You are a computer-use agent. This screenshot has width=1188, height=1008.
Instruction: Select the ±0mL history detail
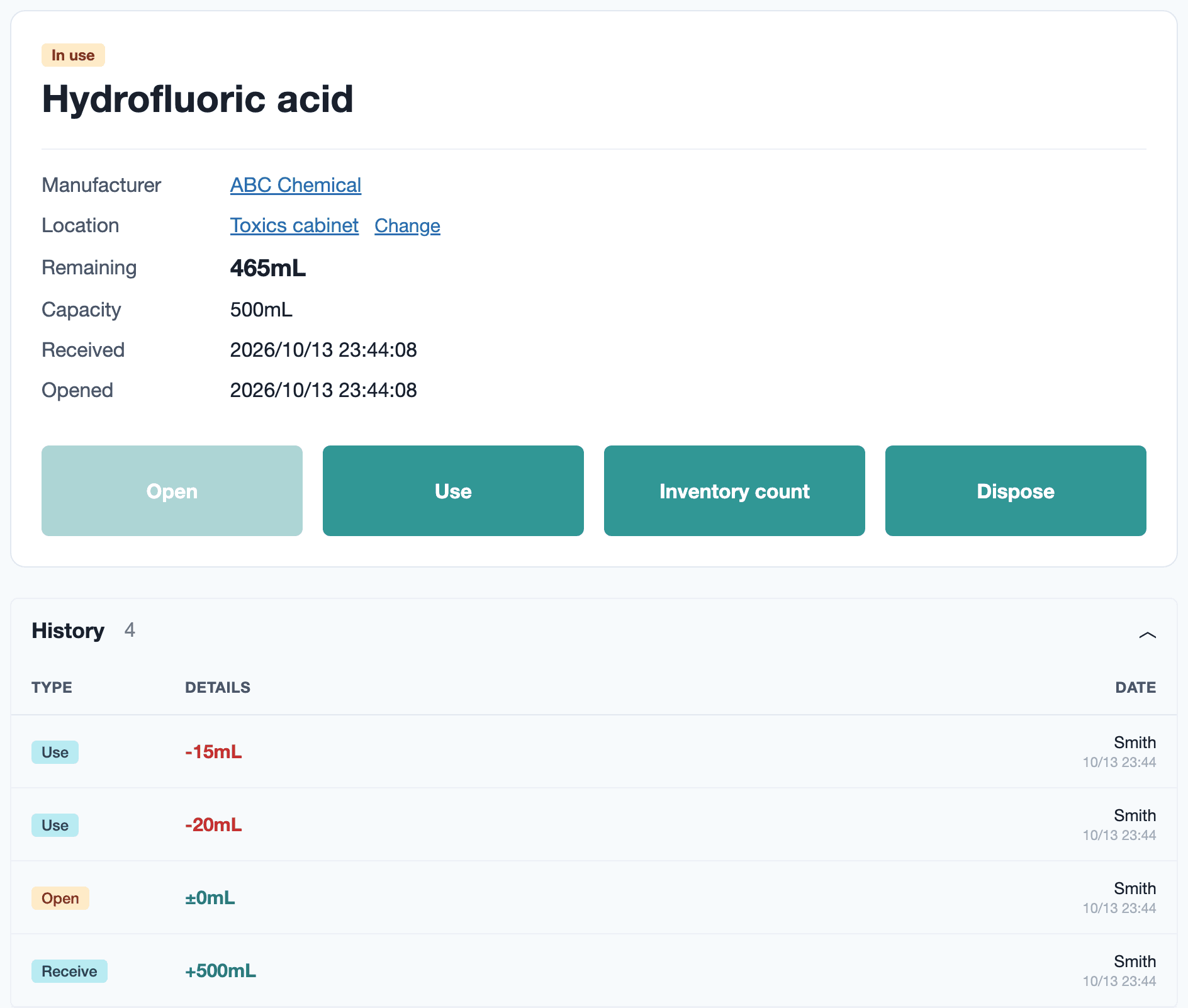click(210, 898)
